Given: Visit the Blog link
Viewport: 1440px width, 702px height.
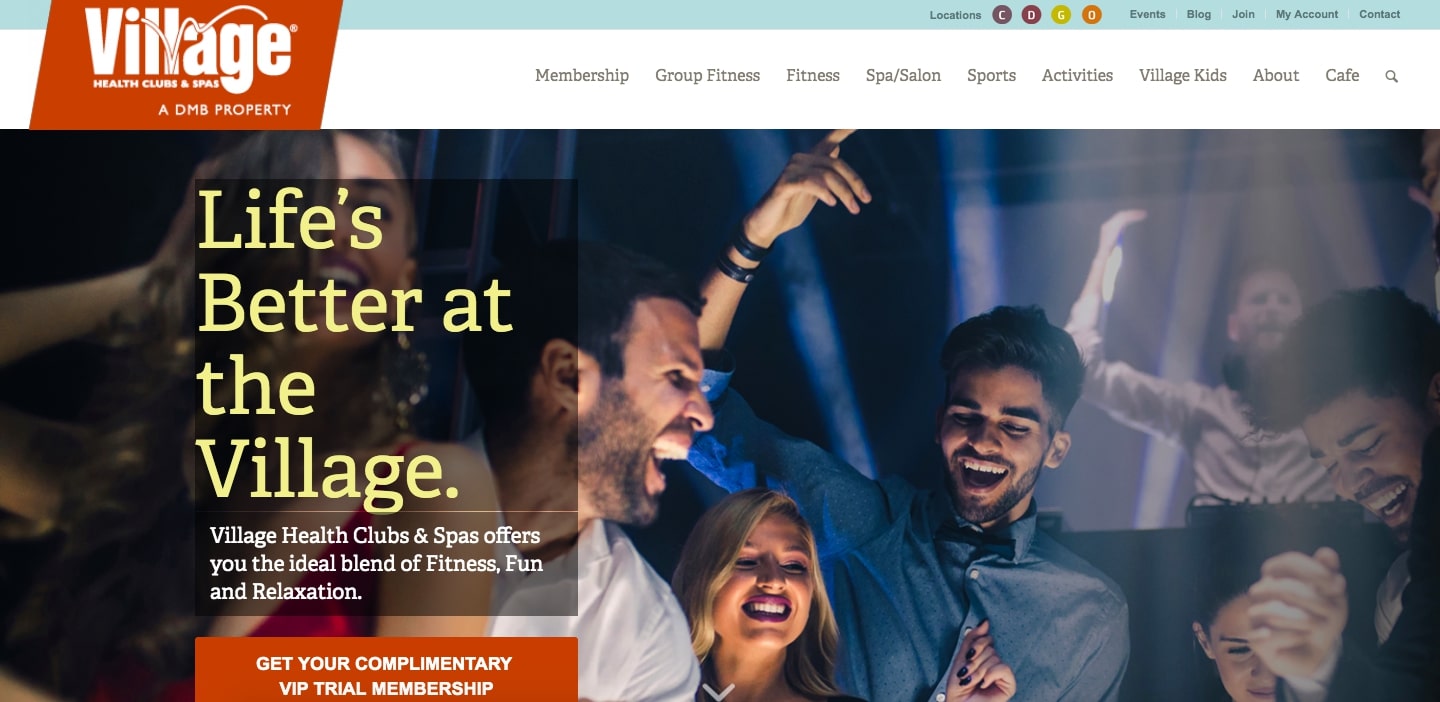Looking at the screenshot, I should coord(1199,14).
